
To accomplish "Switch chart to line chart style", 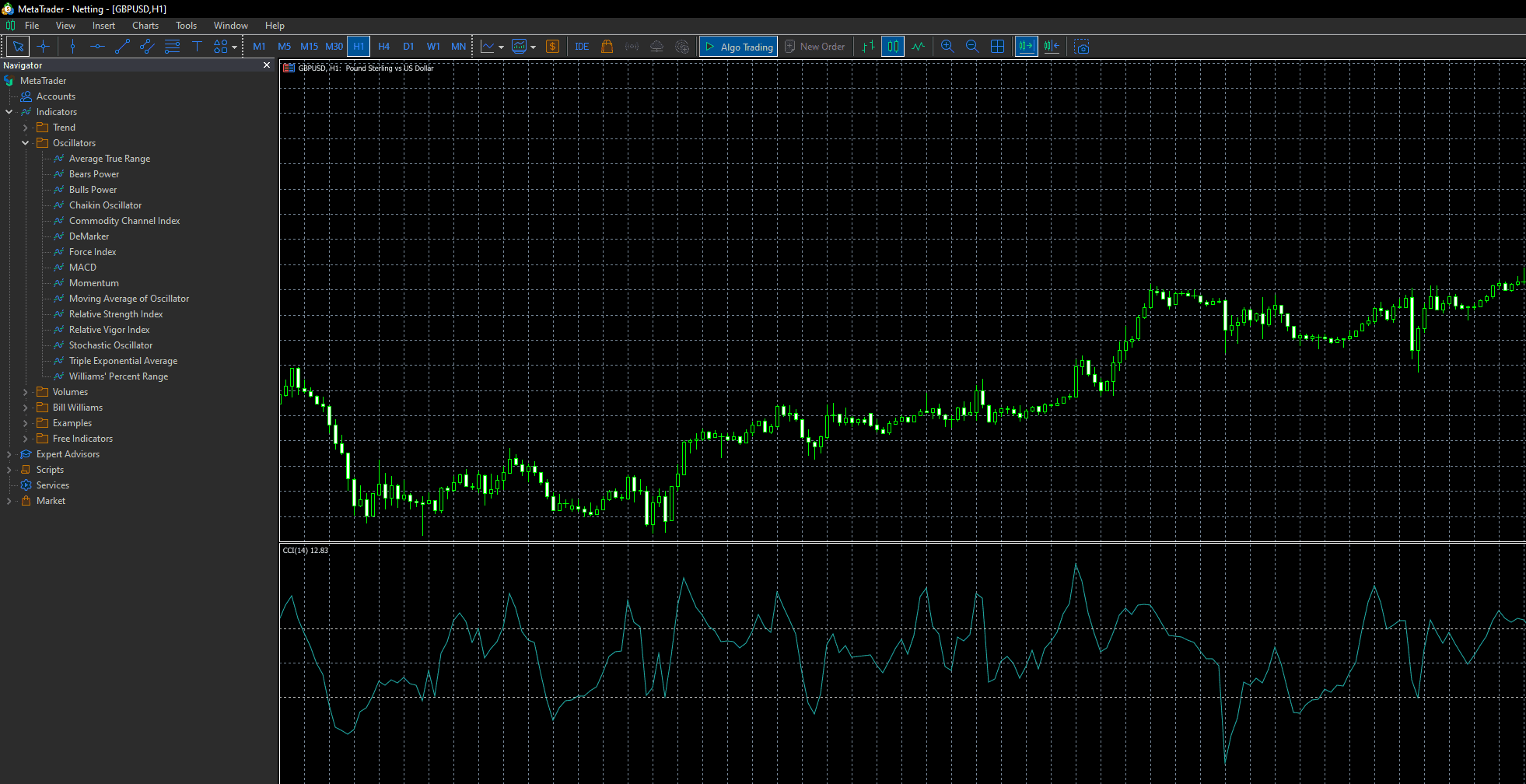I will pos(919,46).
